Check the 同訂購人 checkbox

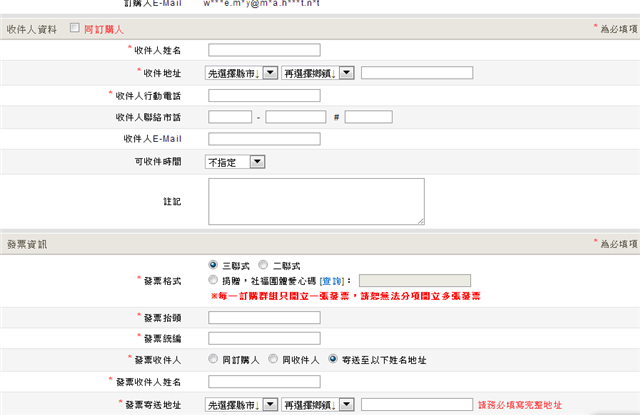pos(74,28)
